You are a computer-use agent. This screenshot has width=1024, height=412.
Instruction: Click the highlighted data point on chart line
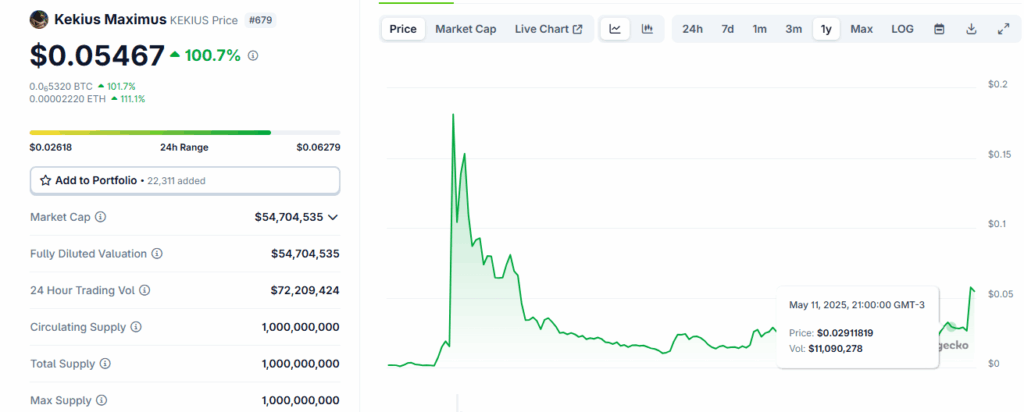point(952,326)
